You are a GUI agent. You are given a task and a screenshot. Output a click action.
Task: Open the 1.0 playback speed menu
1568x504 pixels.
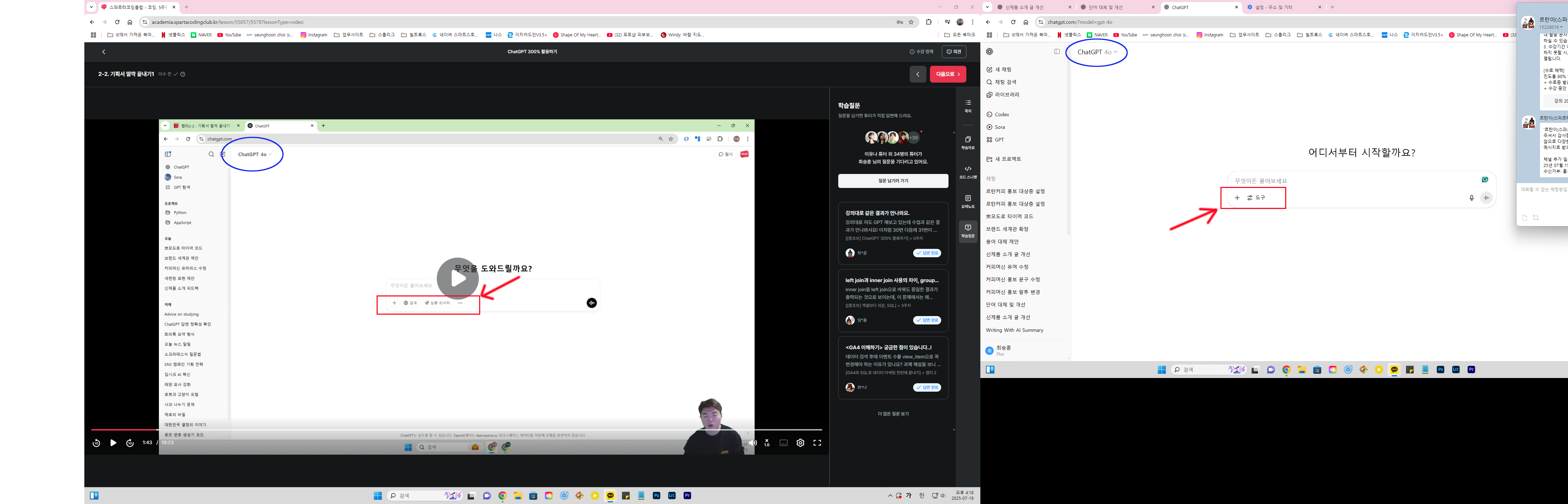tap(767, 443)
